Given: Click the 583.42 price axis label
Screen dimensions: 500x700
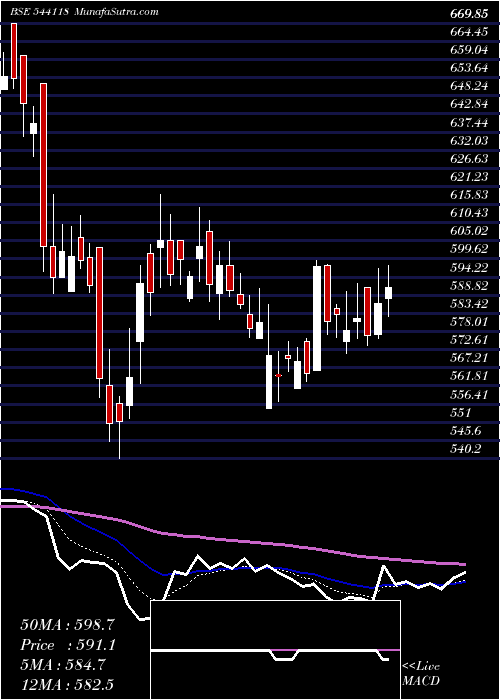Looking at the screenshot, I should tap(469, 304).
